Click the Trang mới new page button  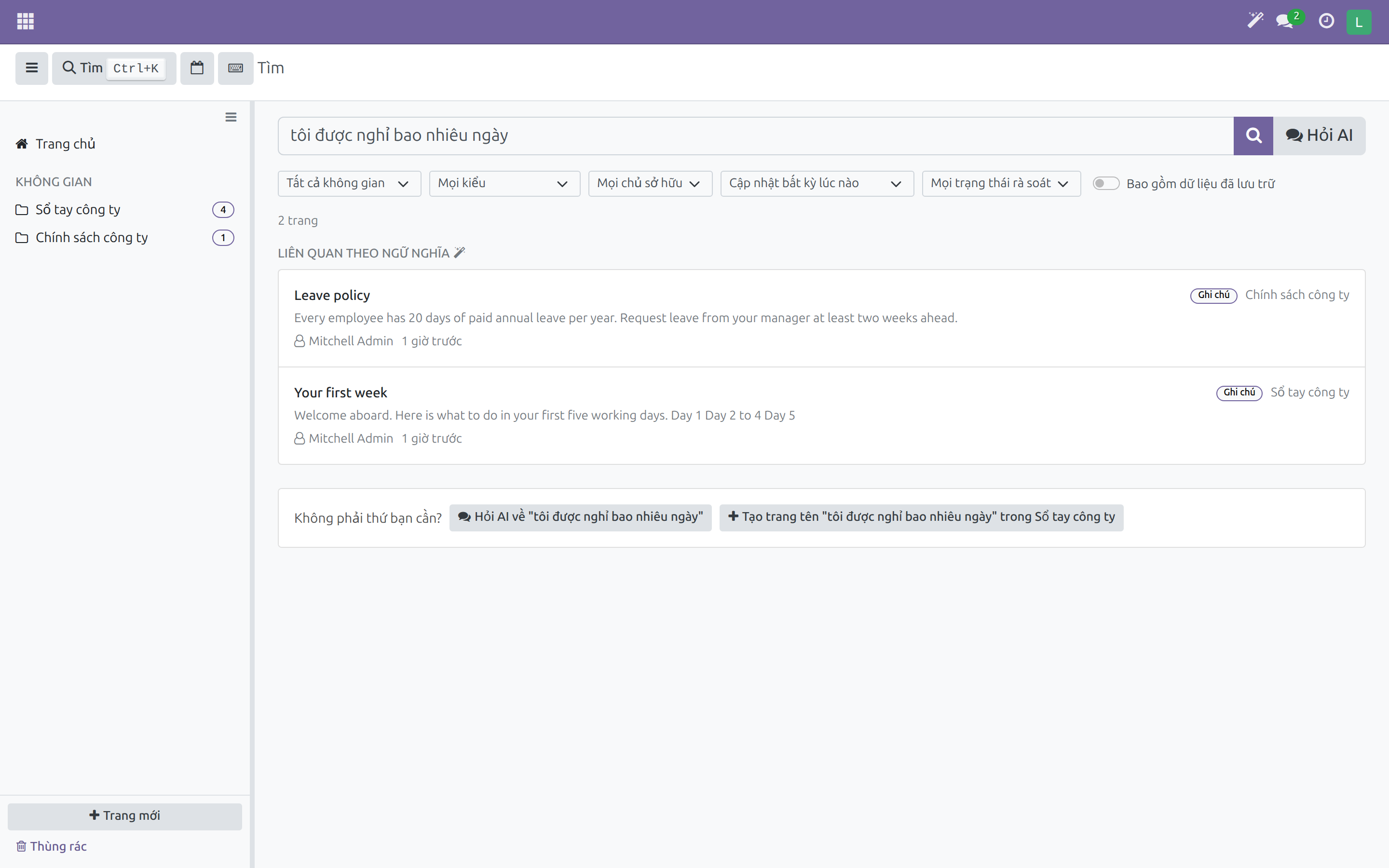[124, 816]
